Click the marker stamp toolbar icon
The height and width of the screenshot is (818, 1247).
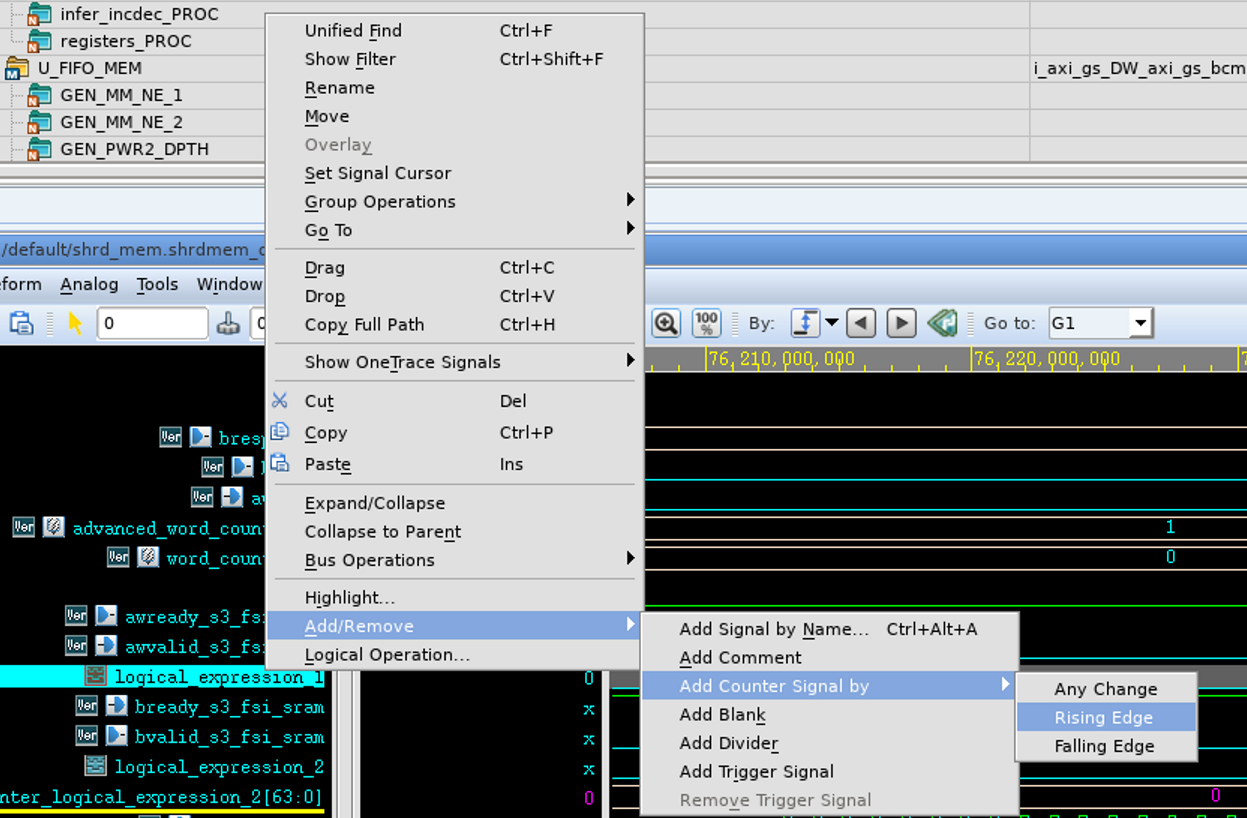pos(228,323)
